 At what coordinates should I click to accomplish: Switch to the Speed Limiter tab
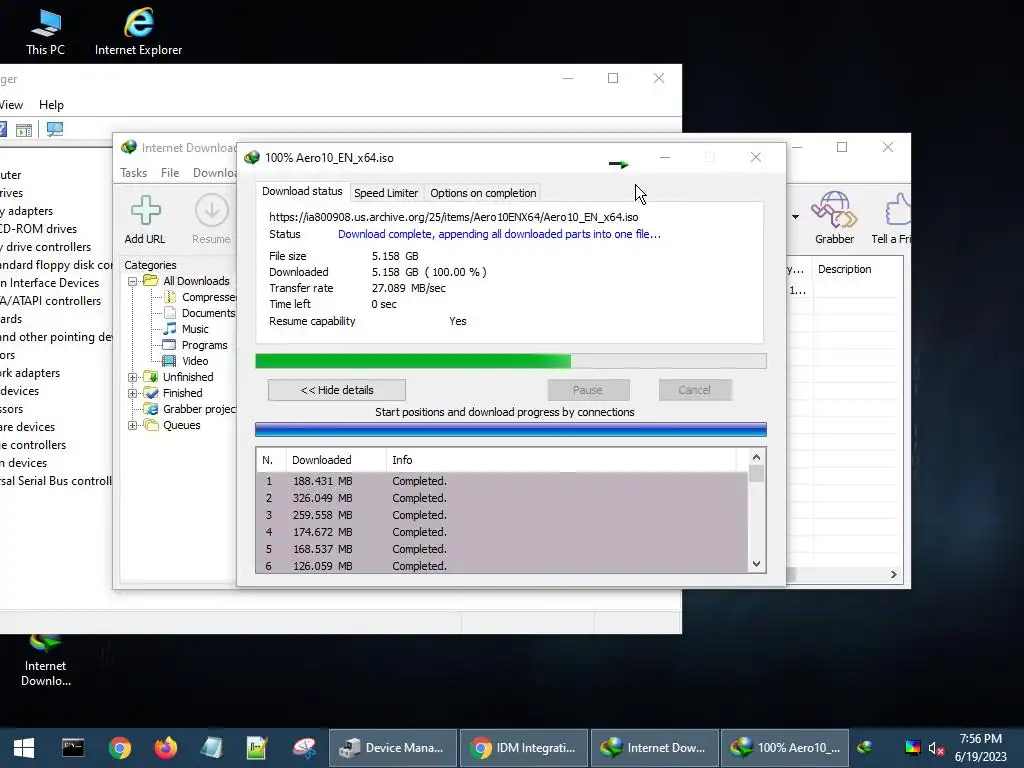point(386,193)
